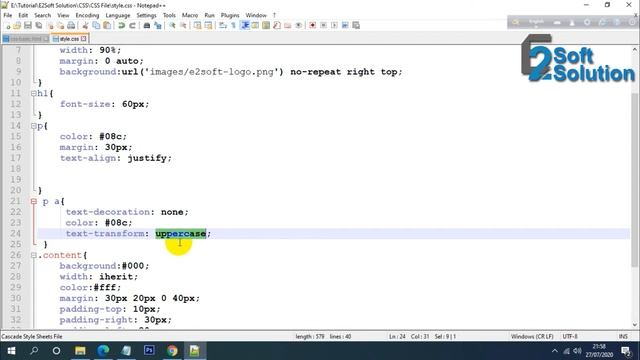Open Google Chrome from the taskbar
This screenshot has height=360, width=640.
(172, 351)
